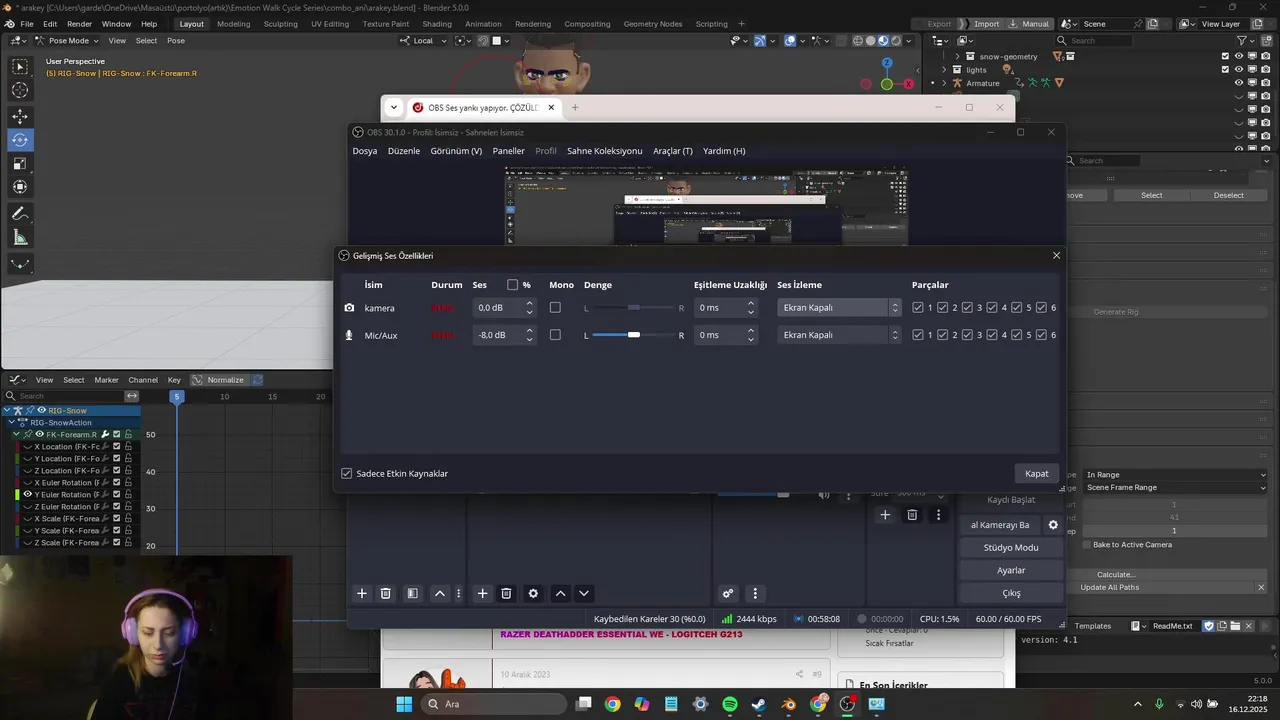The height and width of the screenshot is (720, 1280).
Task: Enable Bake to Active Camera checkbox
Action: [x=1087, y=545]
